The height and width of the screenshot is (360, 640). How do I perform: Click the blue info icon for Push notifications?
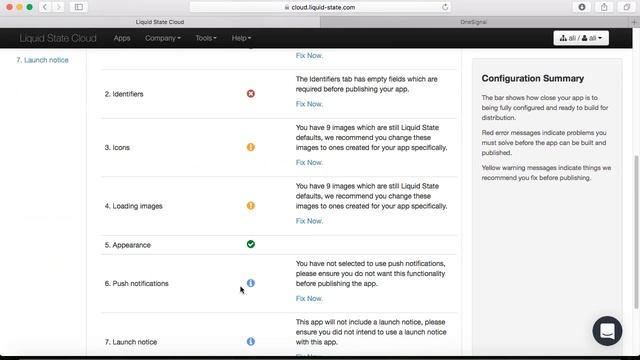[251, 283]
